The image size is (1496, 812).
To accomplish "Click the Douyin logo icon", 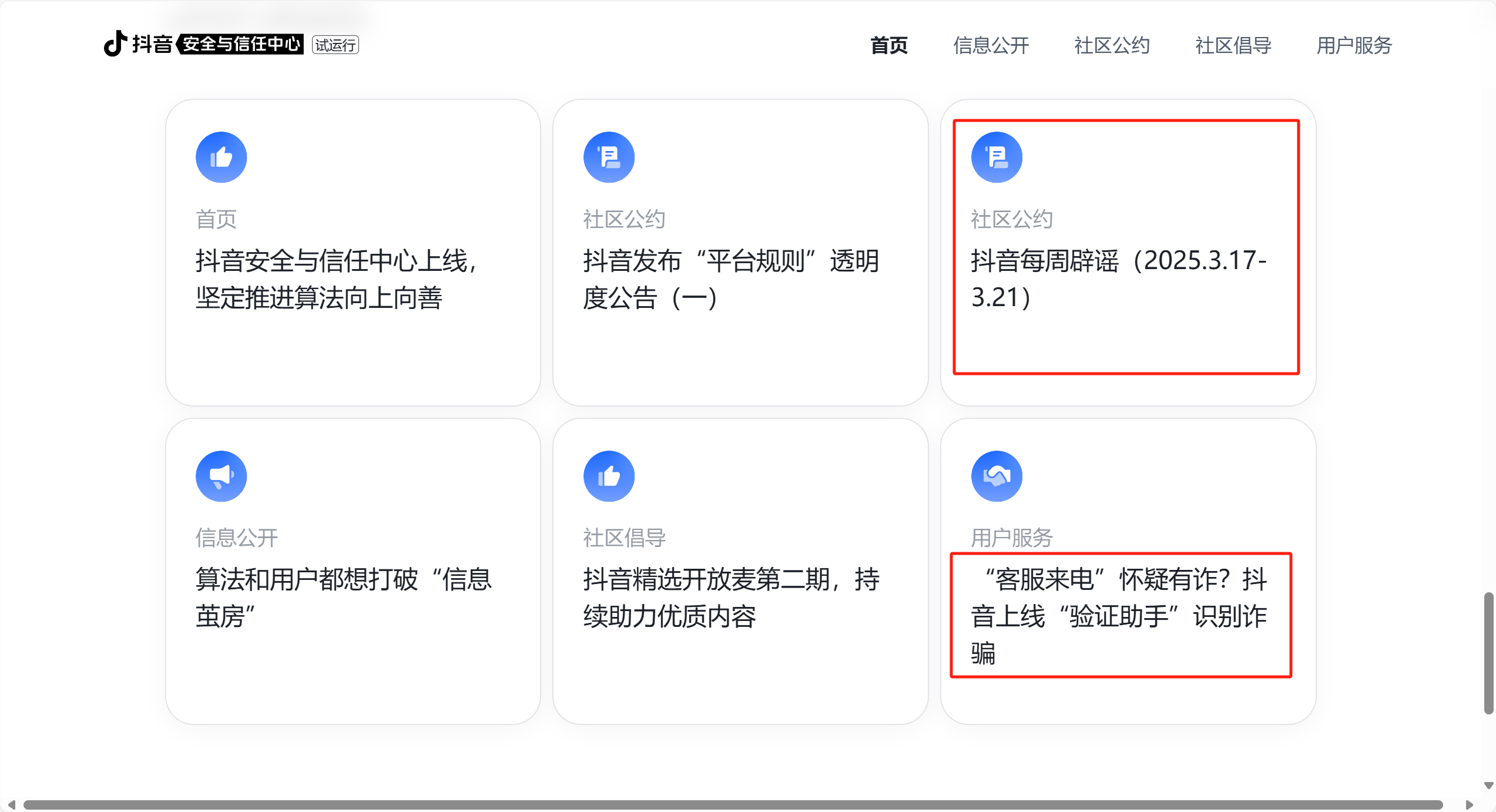I will coord(115,43).
